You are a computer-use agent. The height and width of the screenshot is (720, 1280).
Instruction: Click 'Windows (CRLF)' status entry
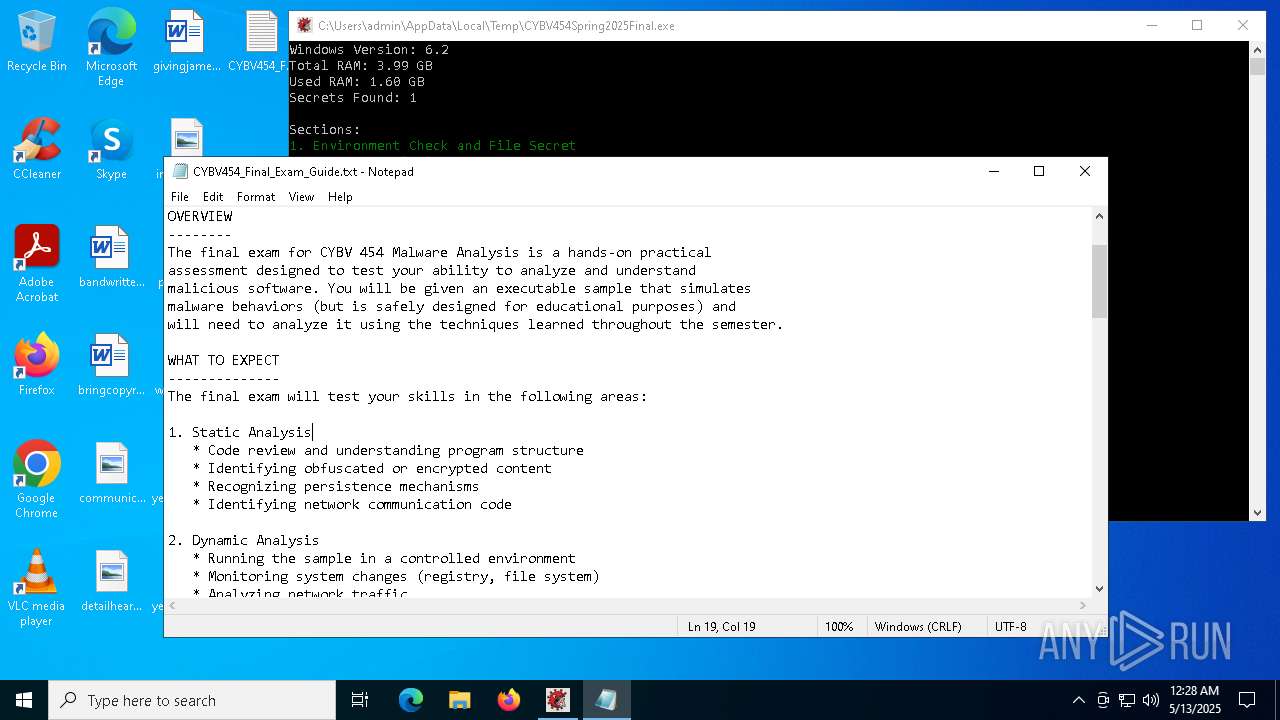(918, 626)
